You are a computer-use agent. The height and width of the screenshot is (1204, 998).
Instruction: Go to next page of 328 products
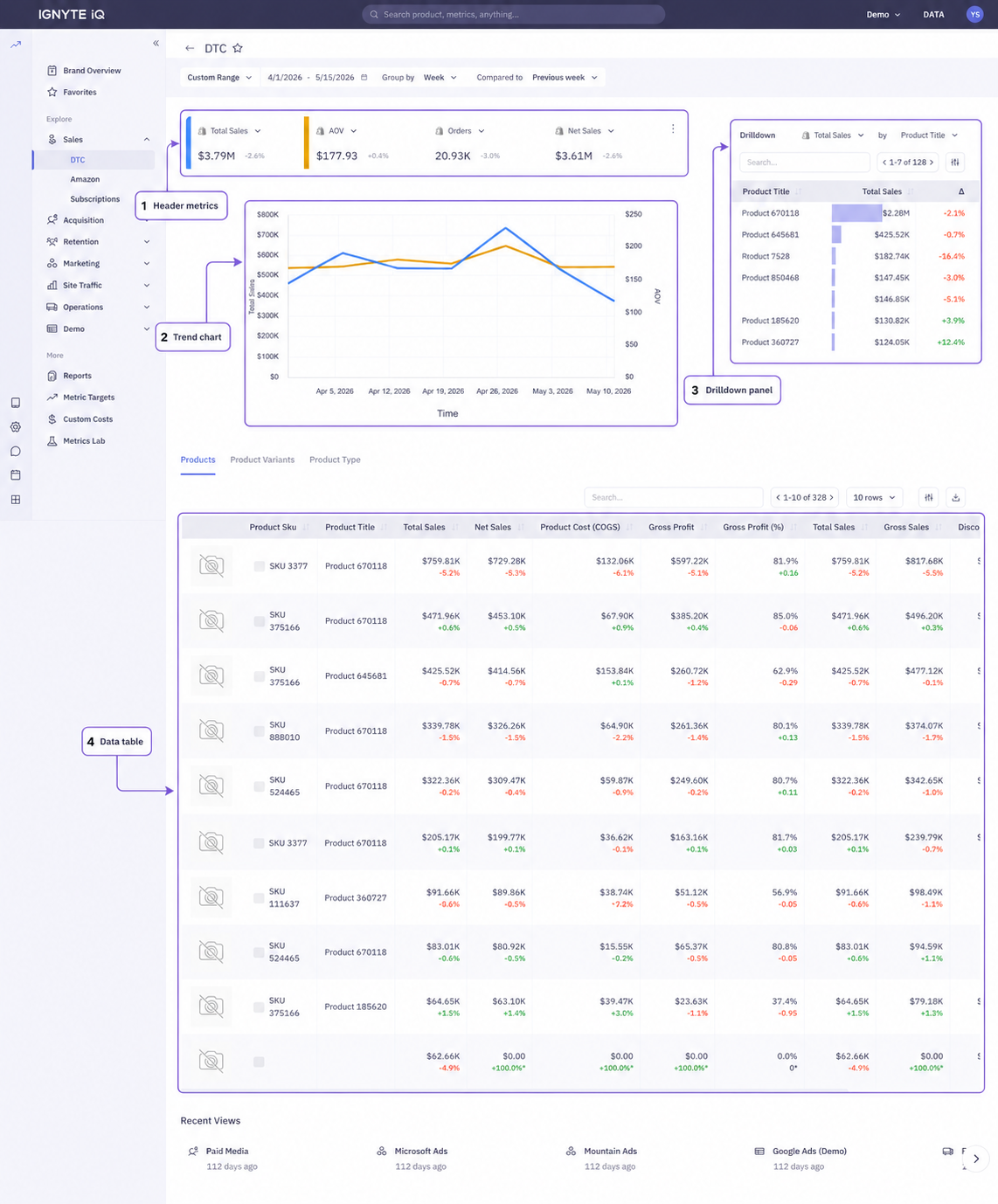pyautogui.click(x=831, y=497)
